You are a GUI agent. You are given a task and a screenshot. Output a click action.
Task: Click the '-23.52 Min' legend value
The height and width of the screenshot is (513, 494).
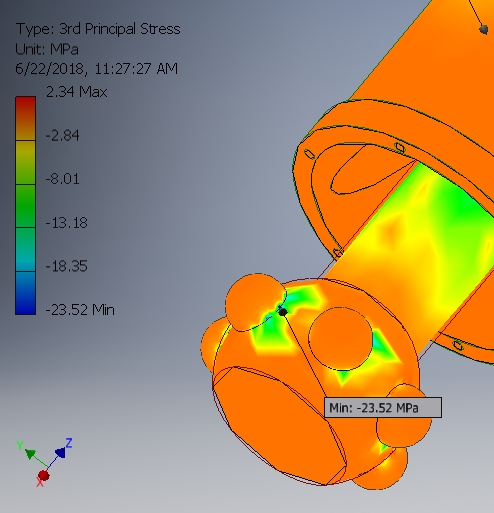(x=80, y=310)
